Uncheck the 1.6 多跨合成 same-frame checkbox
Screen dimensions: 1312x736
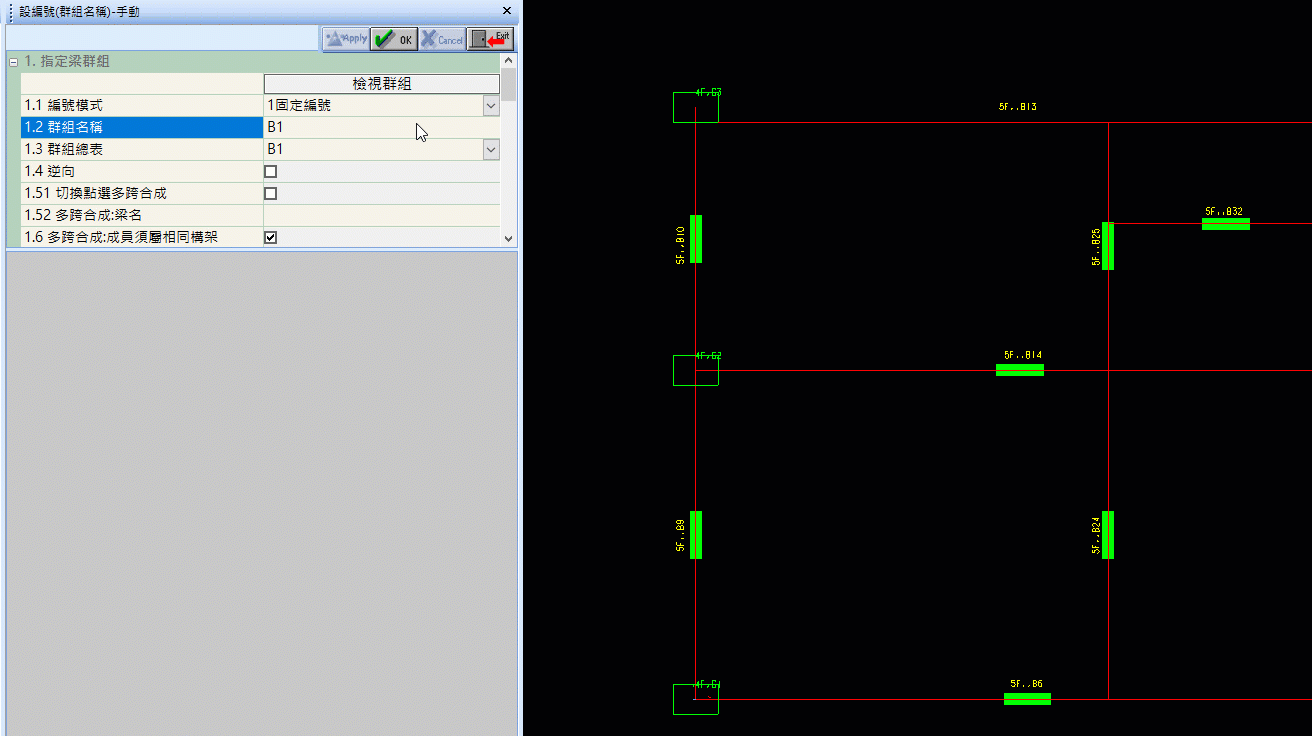(x=270, y=238)
